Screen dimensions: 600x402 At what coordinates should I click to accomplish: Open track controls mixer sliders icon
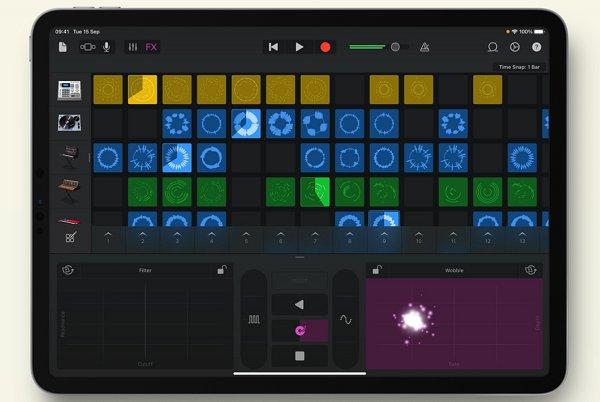[133, 47]
